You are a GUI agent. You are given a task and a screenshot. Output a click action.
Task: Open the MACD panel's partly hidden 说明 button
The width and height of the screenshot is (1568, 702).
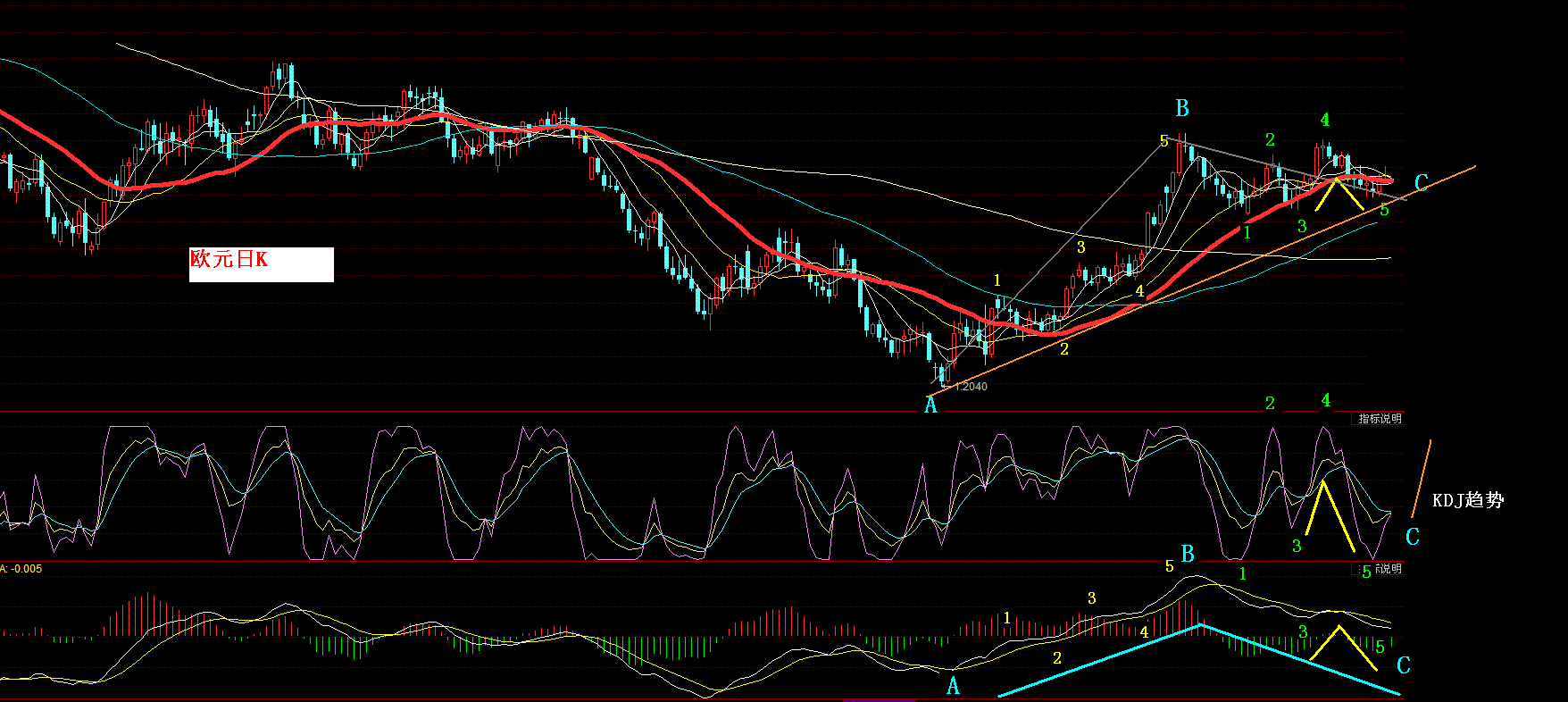click(1380, 568)
